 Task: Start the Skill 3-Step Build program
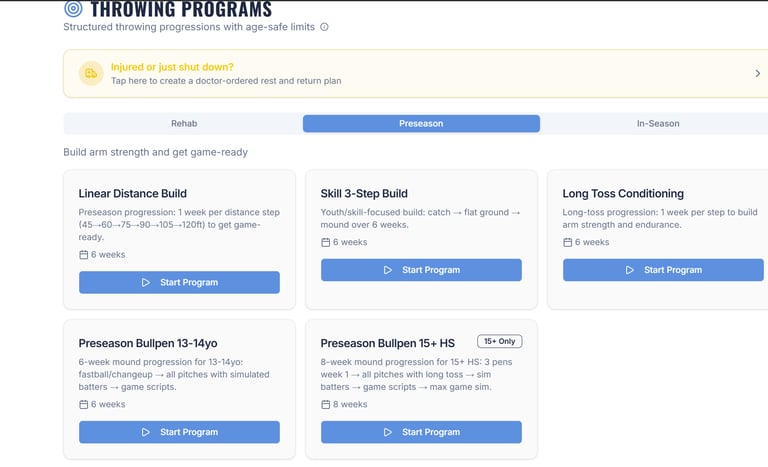pos(421,270)
